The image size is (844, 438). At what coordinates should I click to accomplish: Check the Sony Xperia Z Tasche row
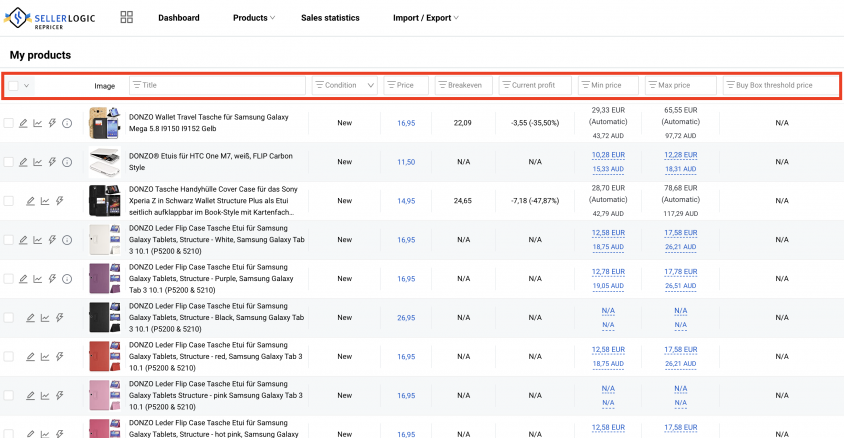[9, 201]
